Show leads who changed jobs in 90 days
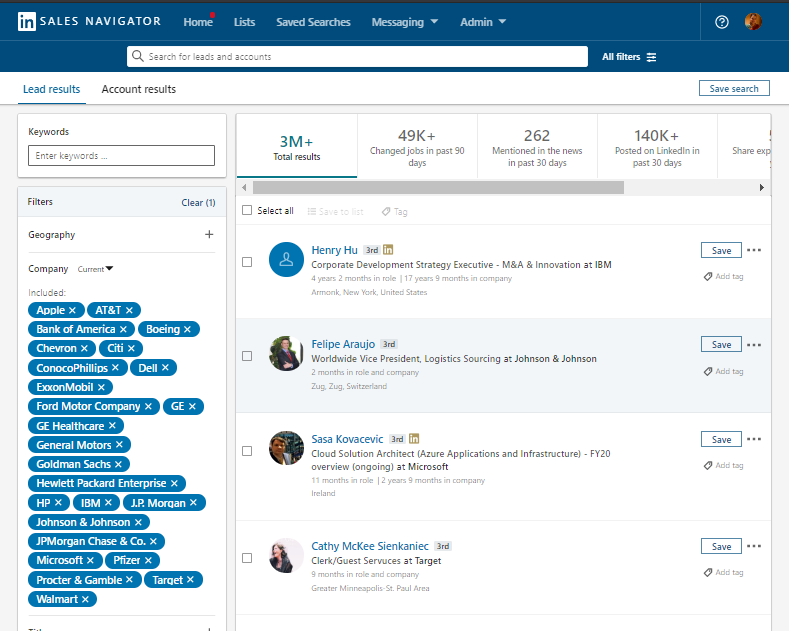 click(x=417, y=146)
